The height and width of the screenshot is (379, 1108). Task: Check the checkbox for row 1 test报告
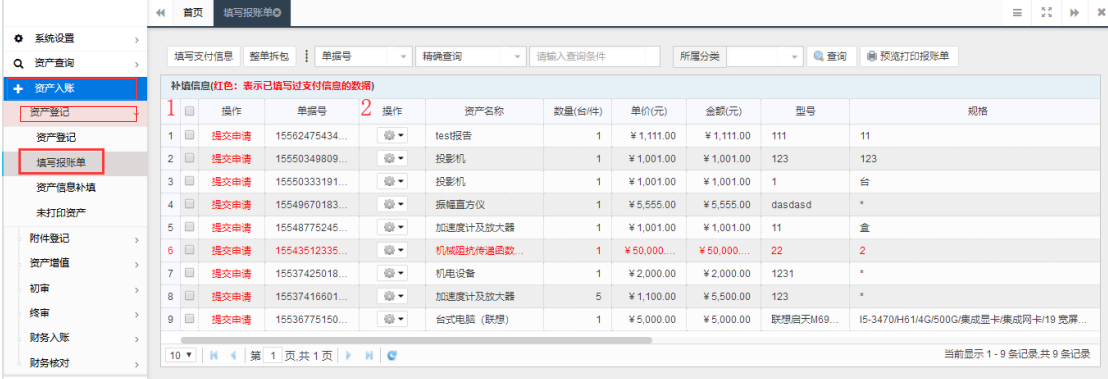(189, 135)
